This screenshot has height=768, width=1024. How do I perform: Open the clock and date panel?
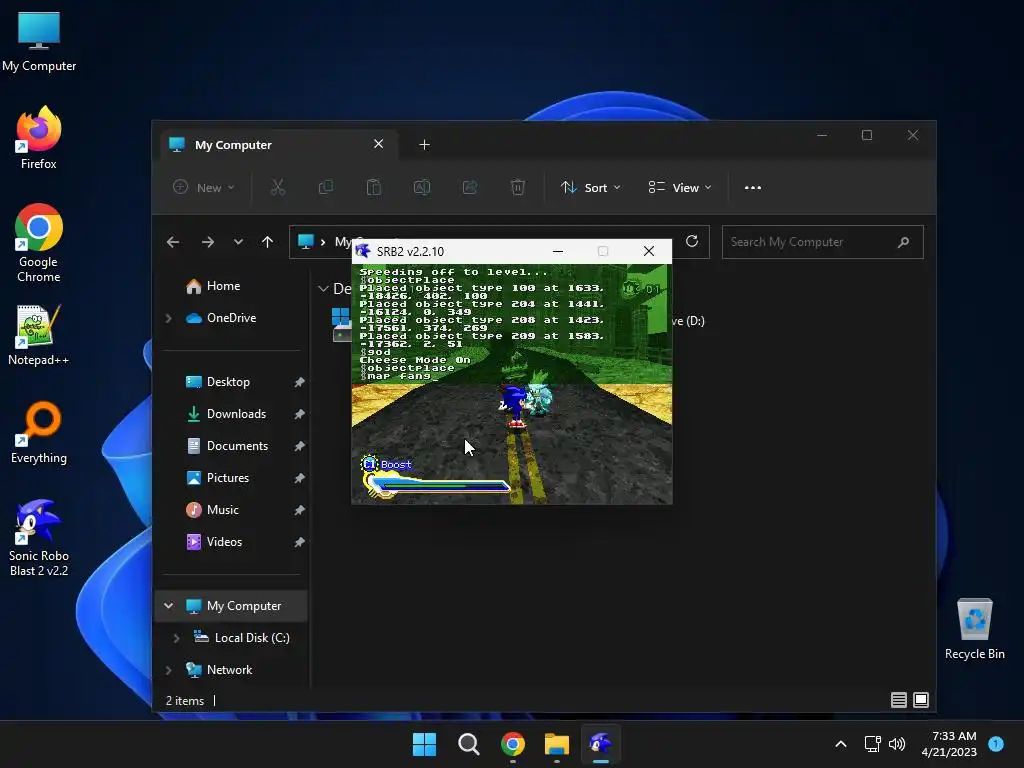[949, 744]
